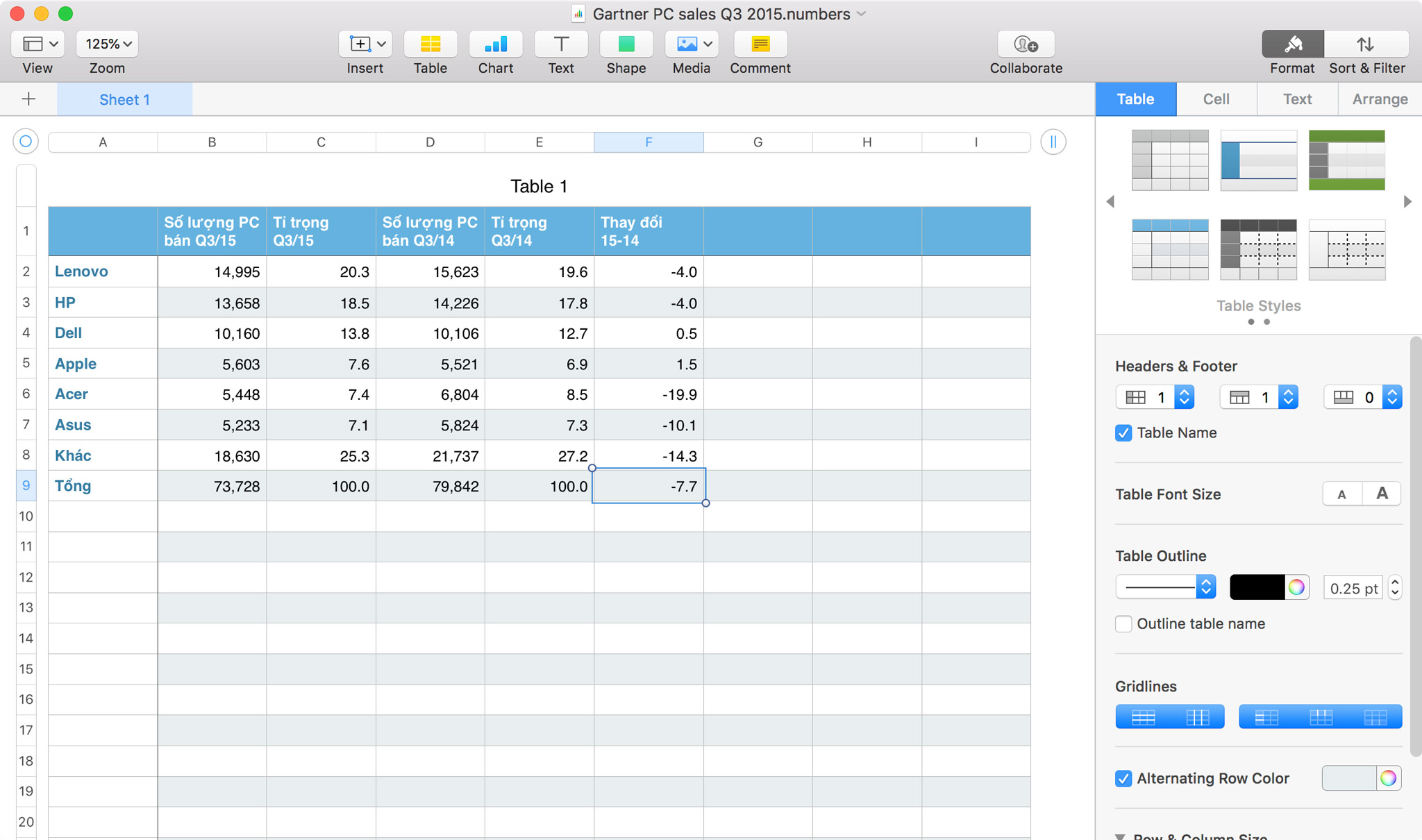Disable Alternating Row Color checkbox
This screenshot has height=840, width=1422.
click(x=1123, y=779)
